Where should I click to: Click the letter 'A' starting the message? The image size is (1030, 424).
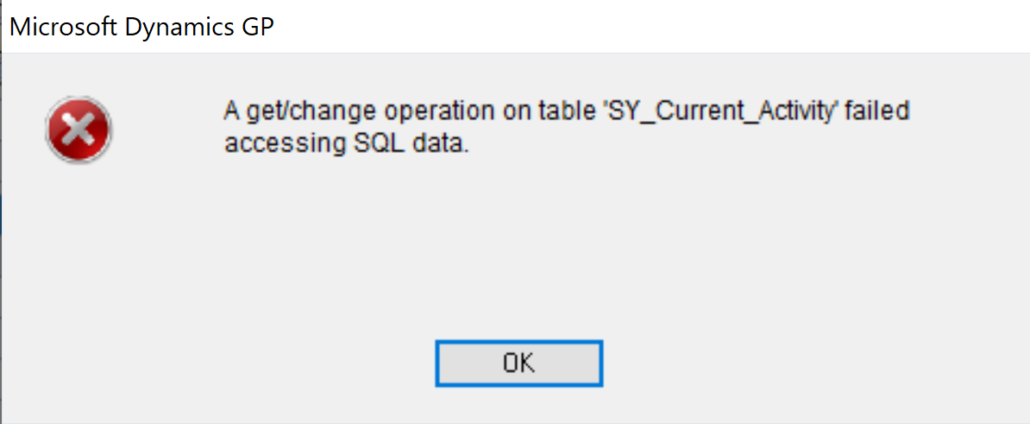click(232, 111)
